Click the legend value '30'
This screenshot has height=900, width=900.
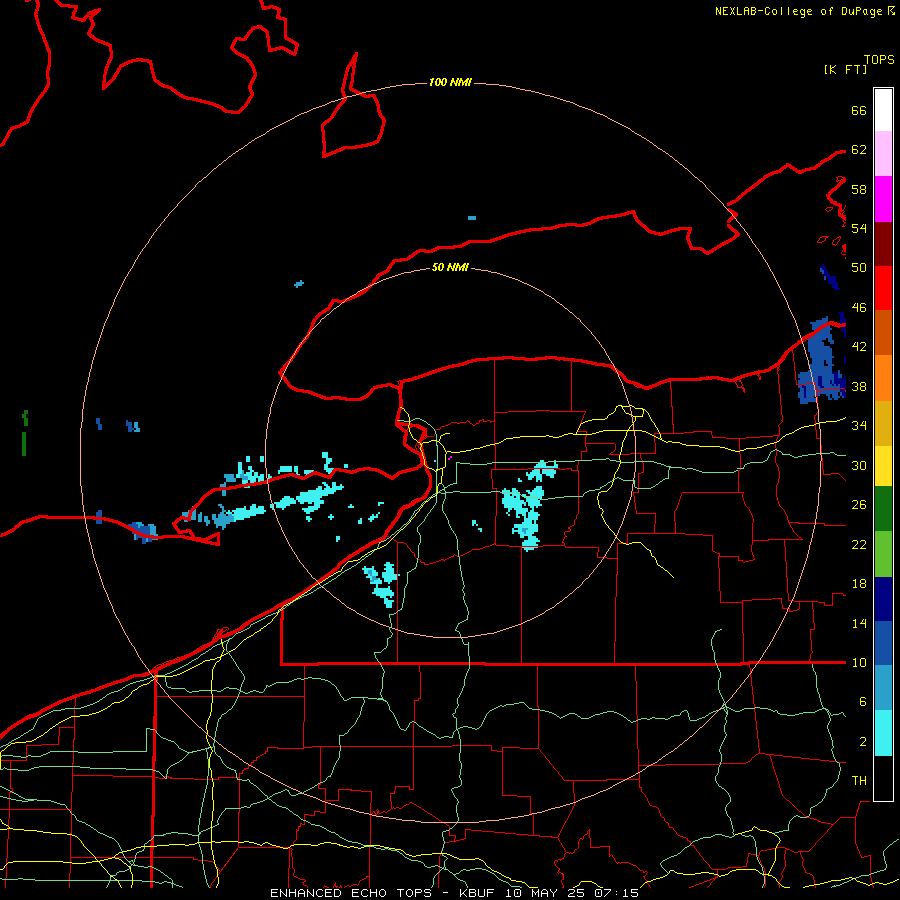click(x=859, y=465)
